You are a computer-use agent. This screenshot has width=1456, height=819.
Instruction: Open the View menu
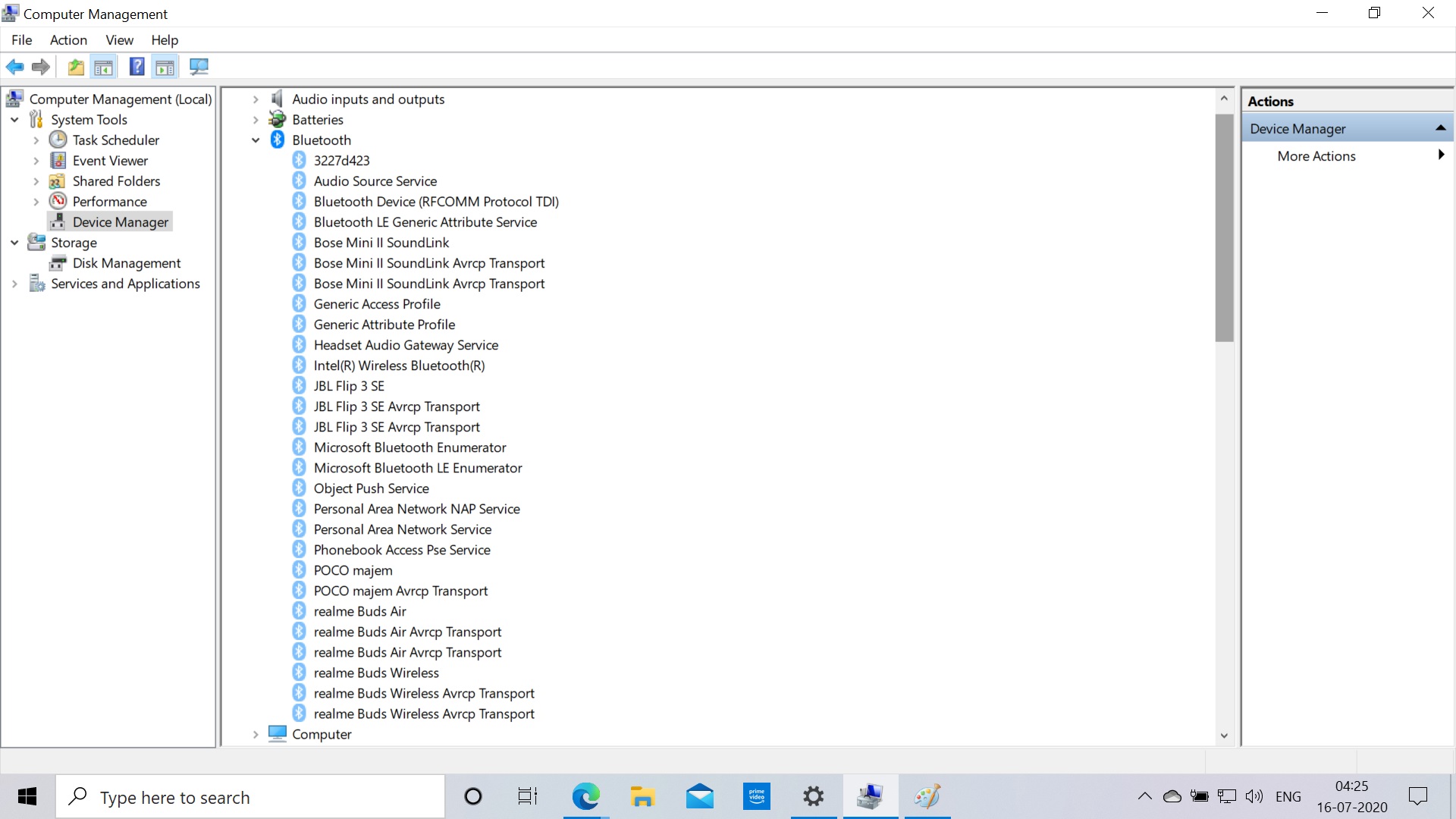pos(119,40)
